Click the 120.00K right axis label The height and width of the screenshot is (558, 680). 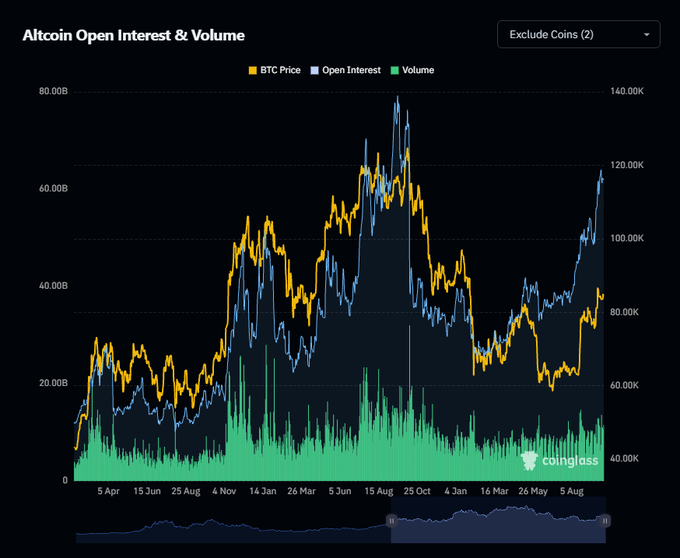coord(627,165)
